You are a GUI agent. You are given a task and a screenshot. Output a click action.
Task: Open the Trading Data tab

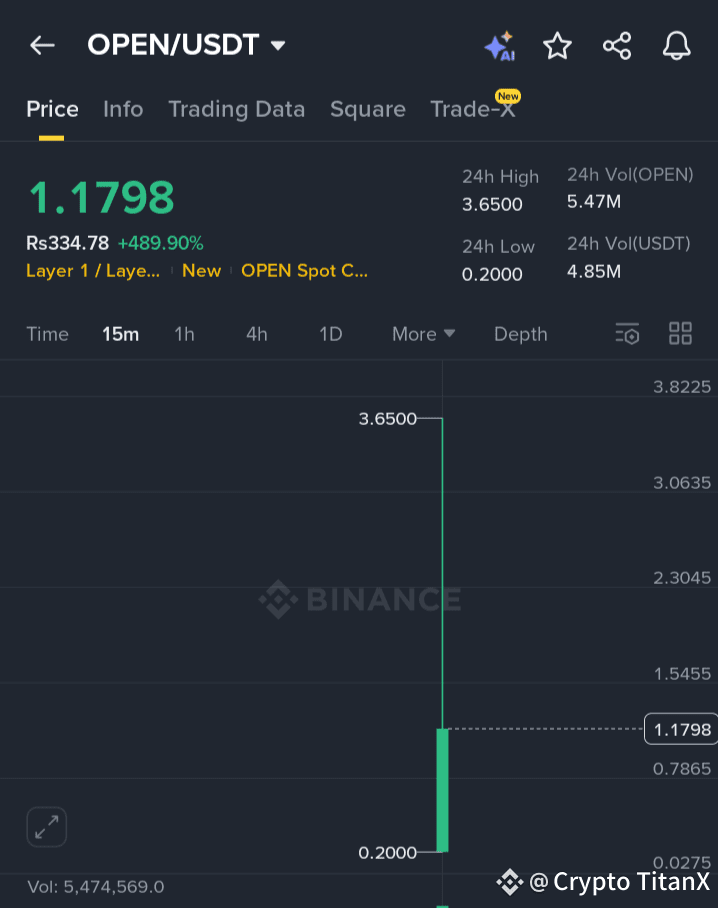[x=236, y=109]
